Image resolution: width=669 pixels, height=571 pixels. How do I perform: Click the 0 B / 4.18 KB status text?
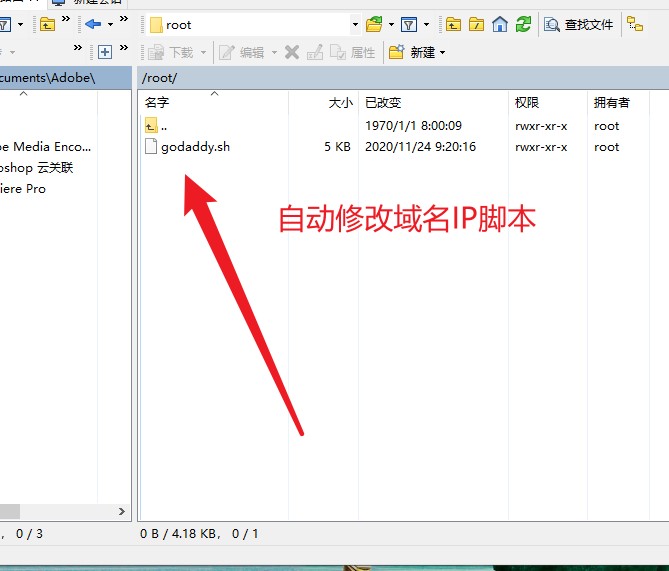(180, 534)
